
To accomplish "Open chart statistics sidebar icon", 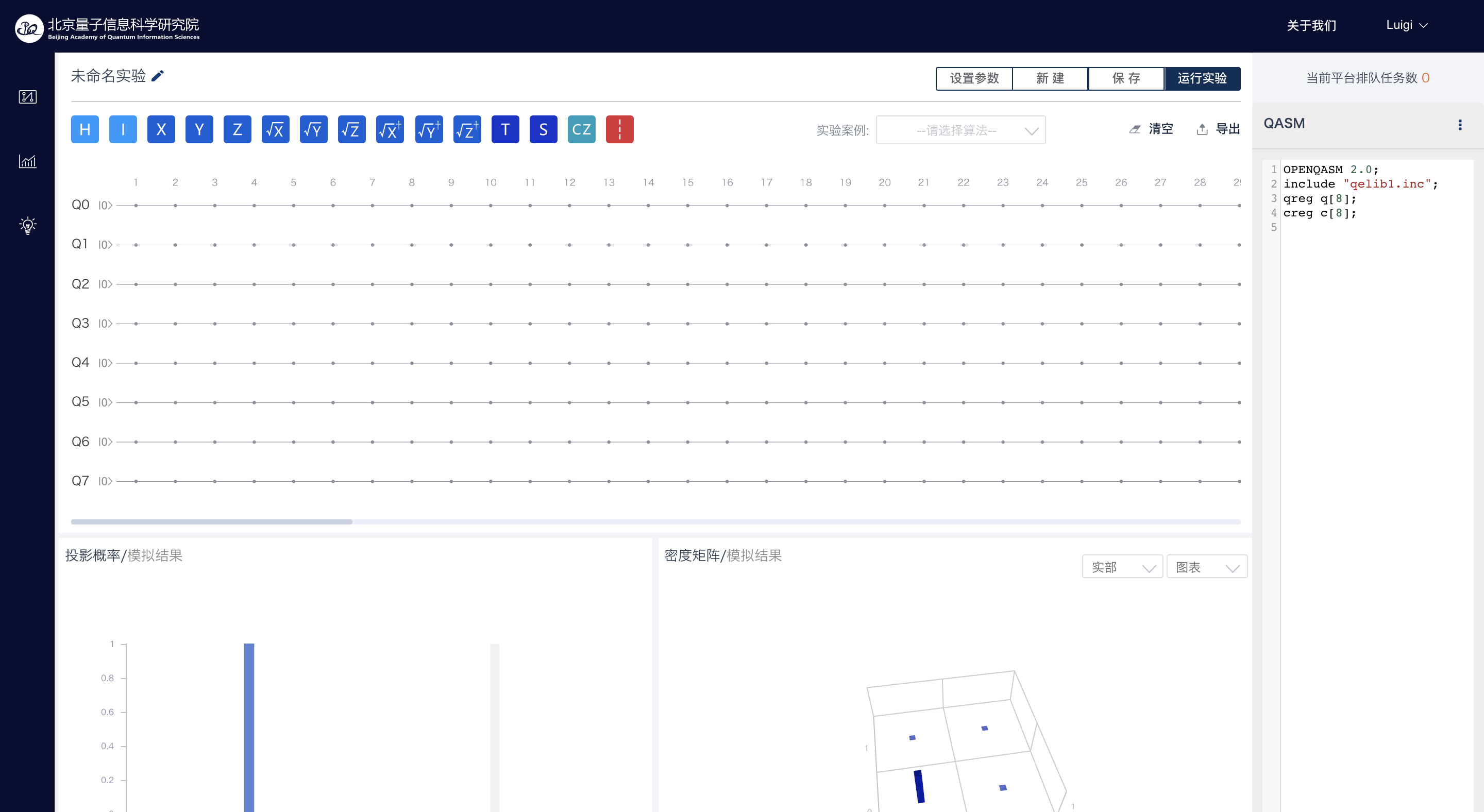I will (28, 161).
